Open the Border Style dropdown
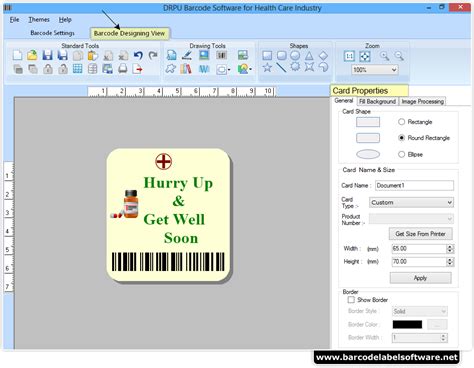 click(419, 311)
